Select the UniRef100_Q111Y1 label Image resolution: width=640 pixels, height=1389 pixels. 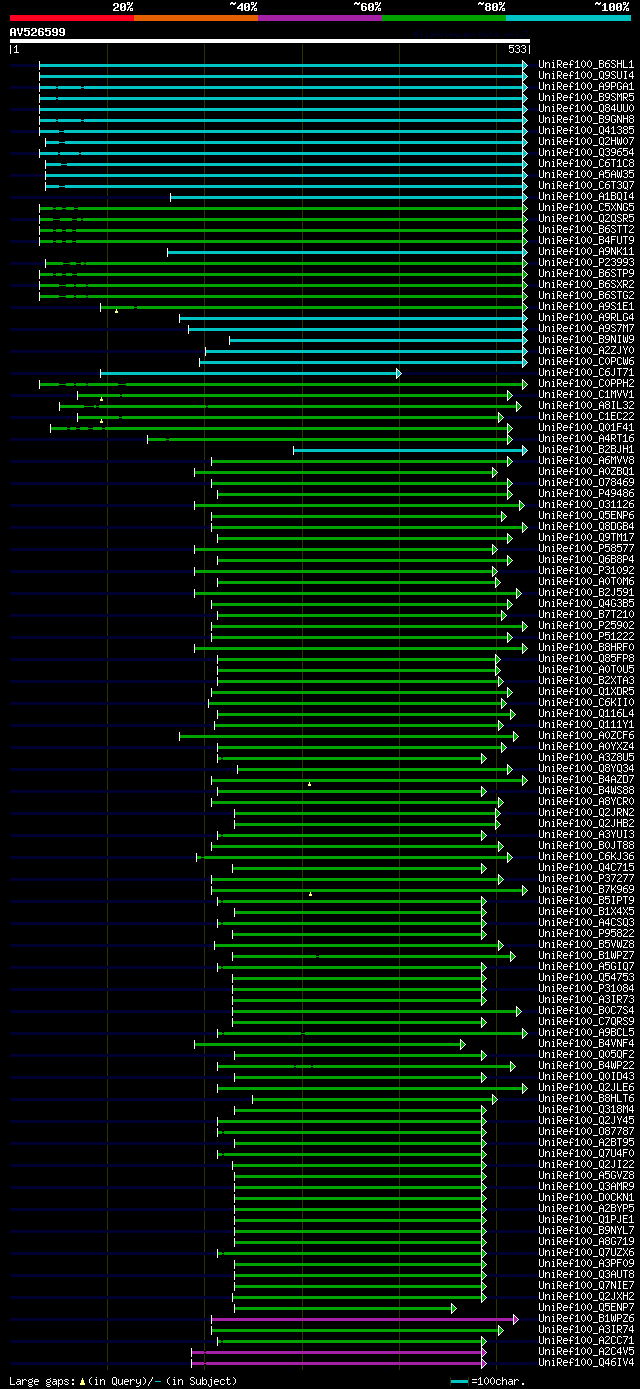(586, 725)
